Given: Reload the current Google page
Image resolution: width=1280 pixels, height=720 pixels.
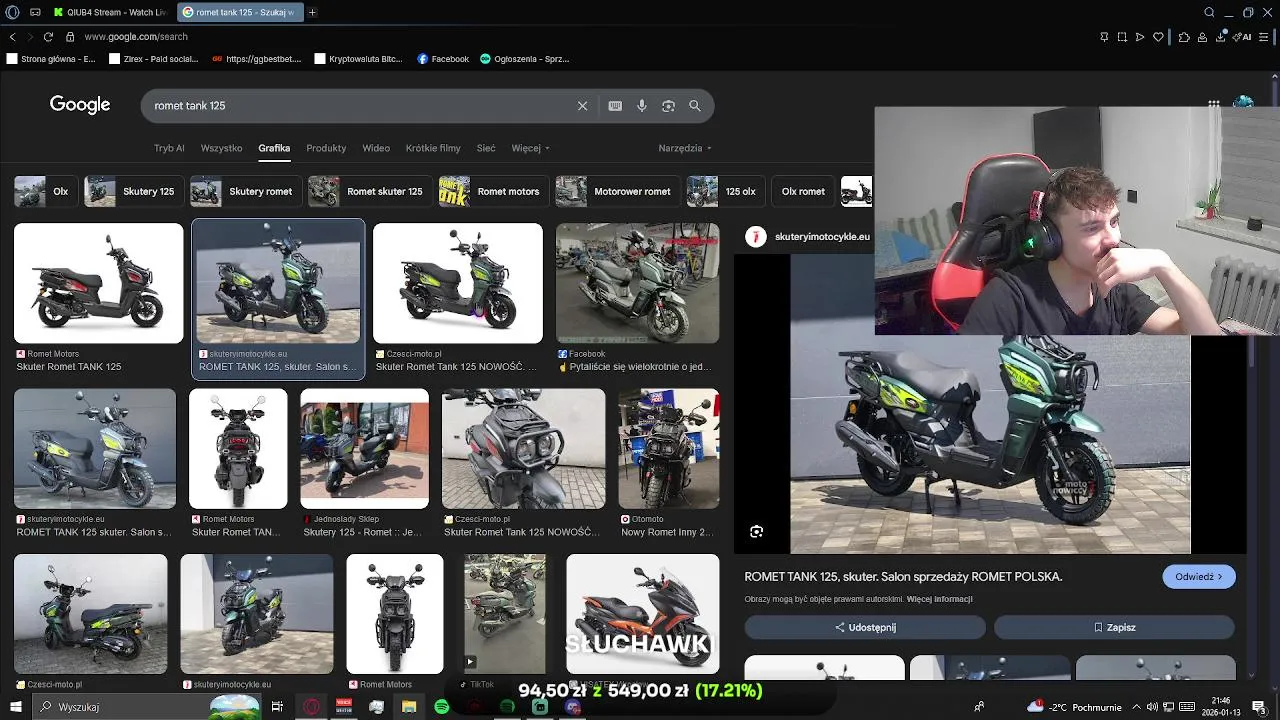Looking at the screenshot, I should pyautogui.click(x=48, y=37).
